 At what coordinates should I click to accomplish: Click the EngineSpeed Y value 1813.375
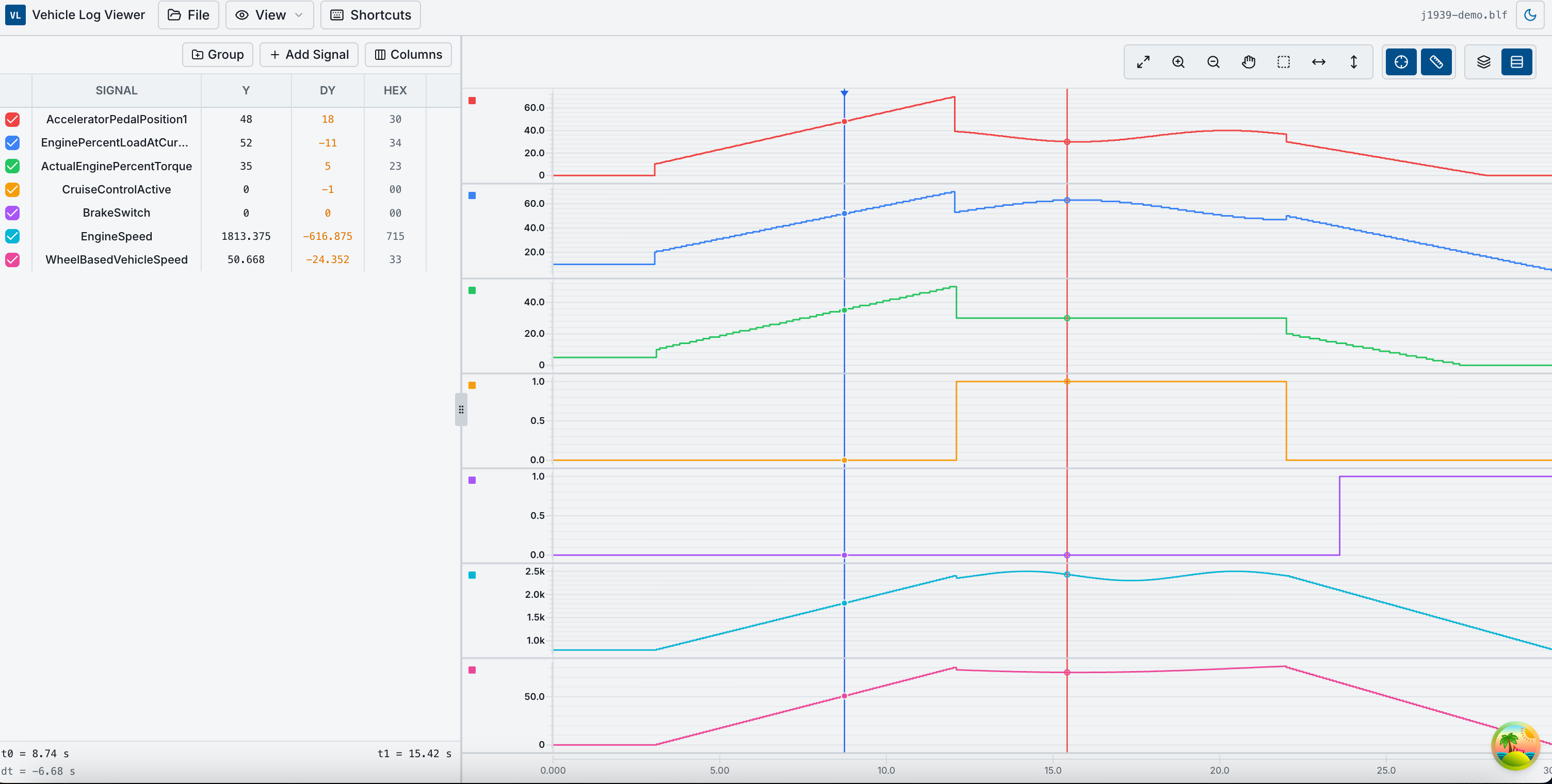coord(246,236)
